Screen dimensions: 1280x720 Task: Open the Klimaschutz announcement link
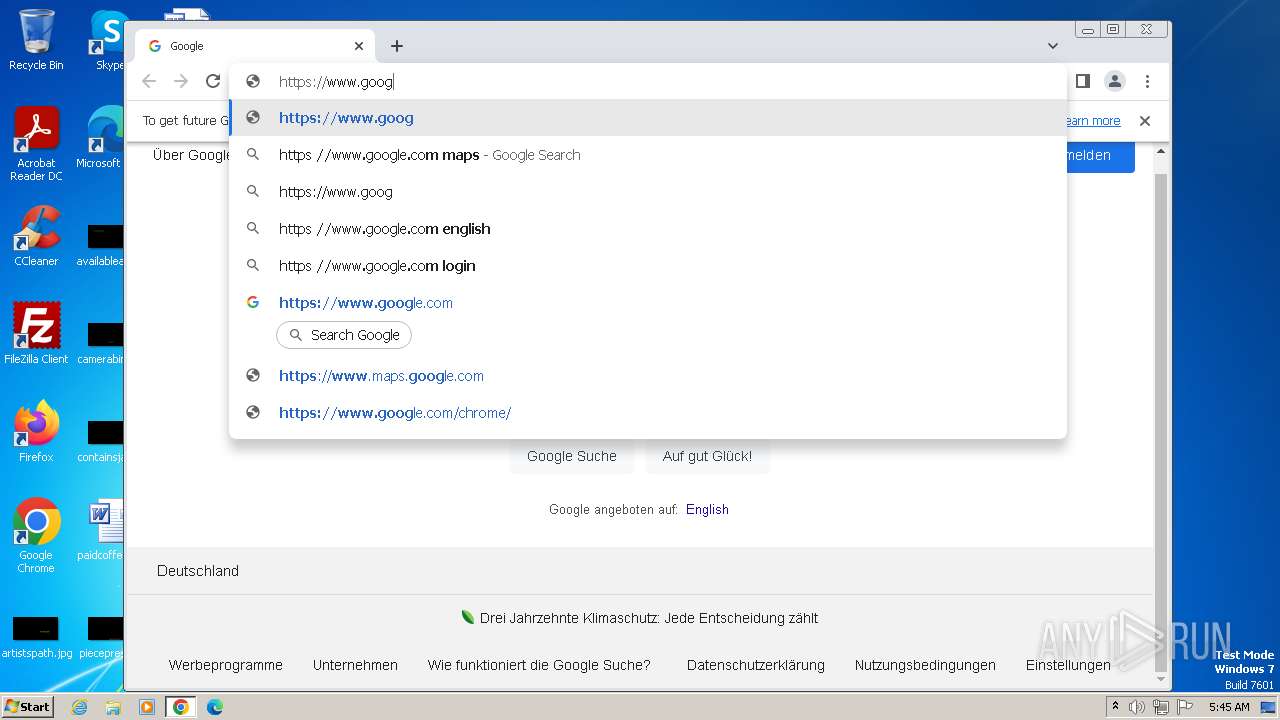[x=649, y=618]
